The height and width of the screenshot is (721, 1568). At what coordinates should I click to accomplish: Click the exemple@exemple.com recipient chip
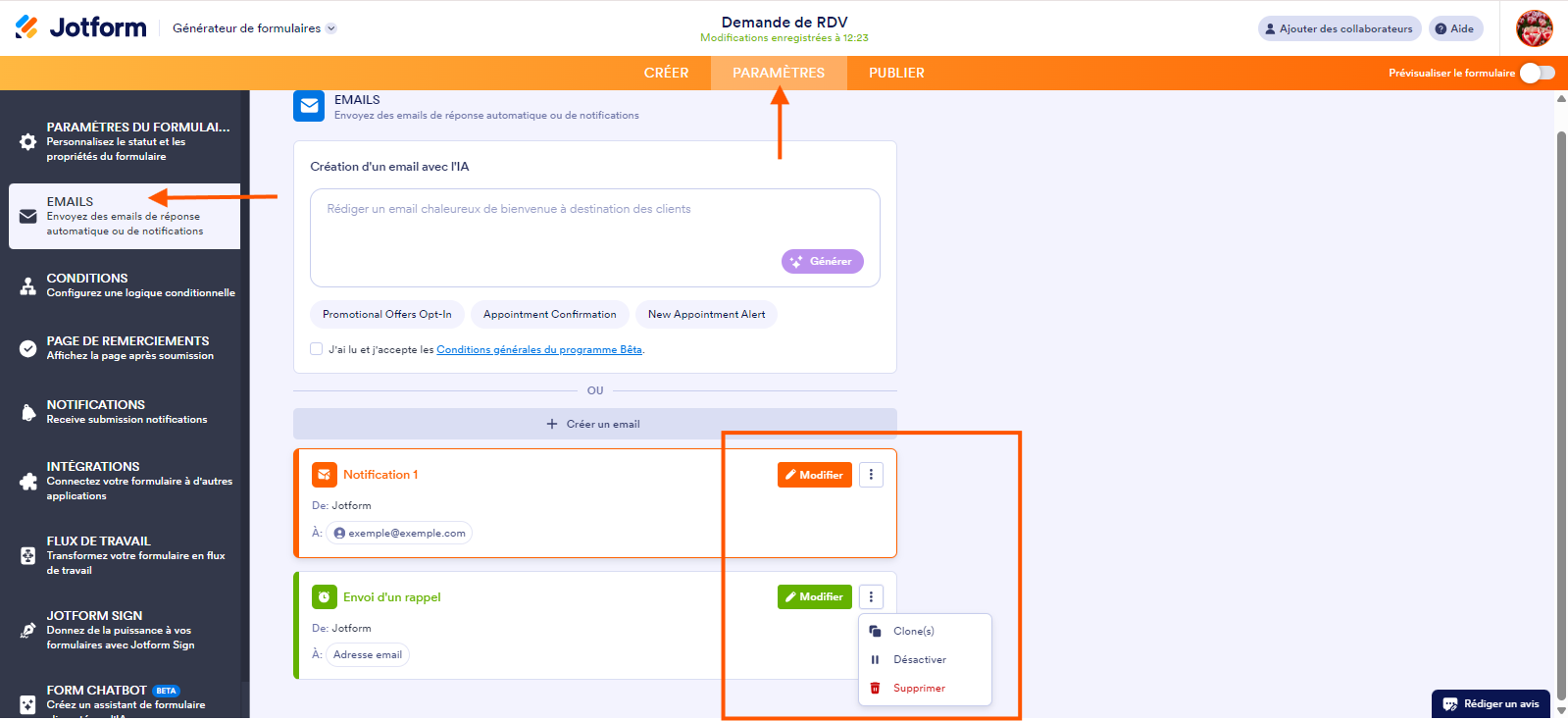(x=399, y=533)
